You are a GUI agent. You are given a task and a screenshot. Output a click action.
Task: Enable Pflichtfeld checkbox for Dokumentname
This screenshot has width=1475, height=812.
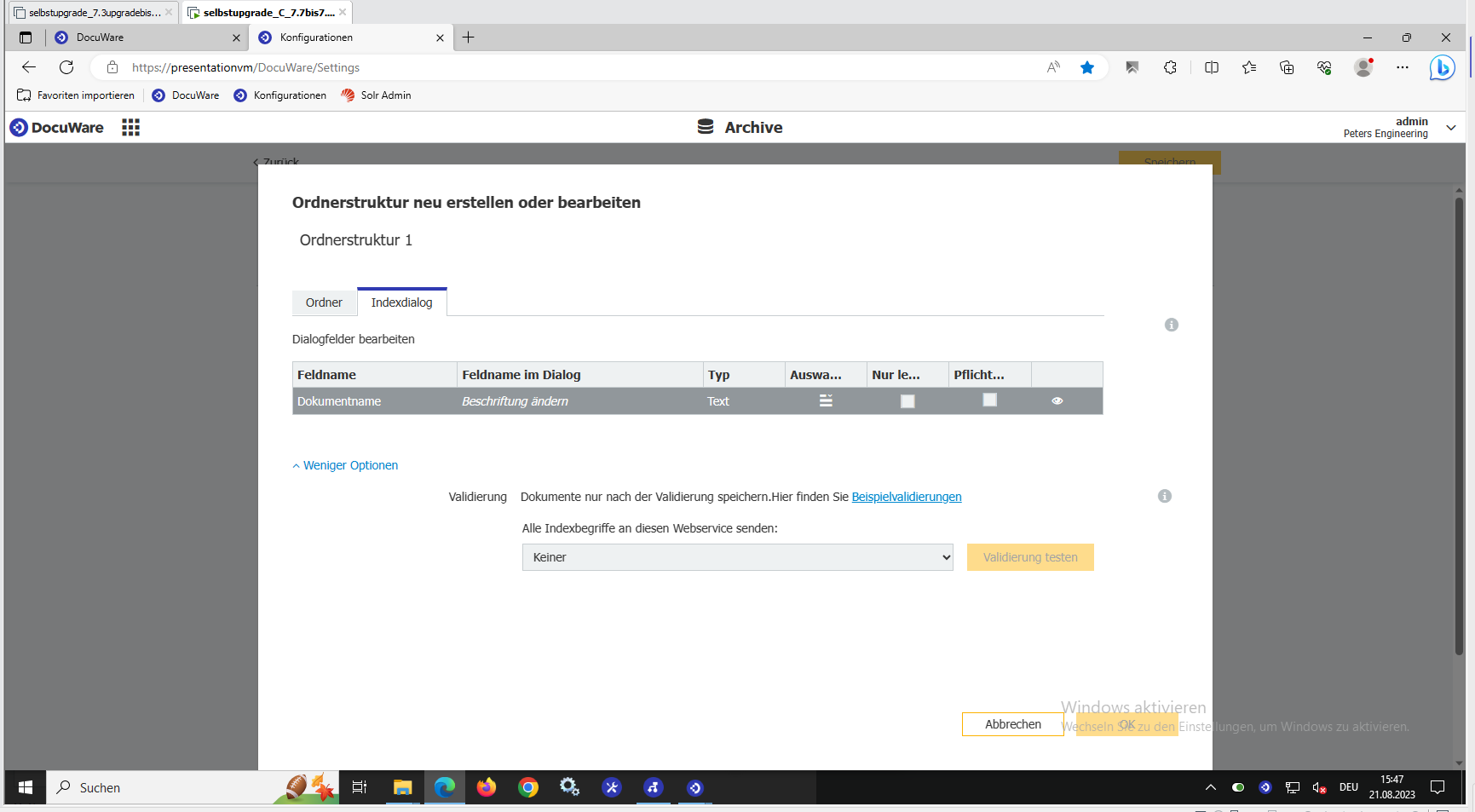989,400
